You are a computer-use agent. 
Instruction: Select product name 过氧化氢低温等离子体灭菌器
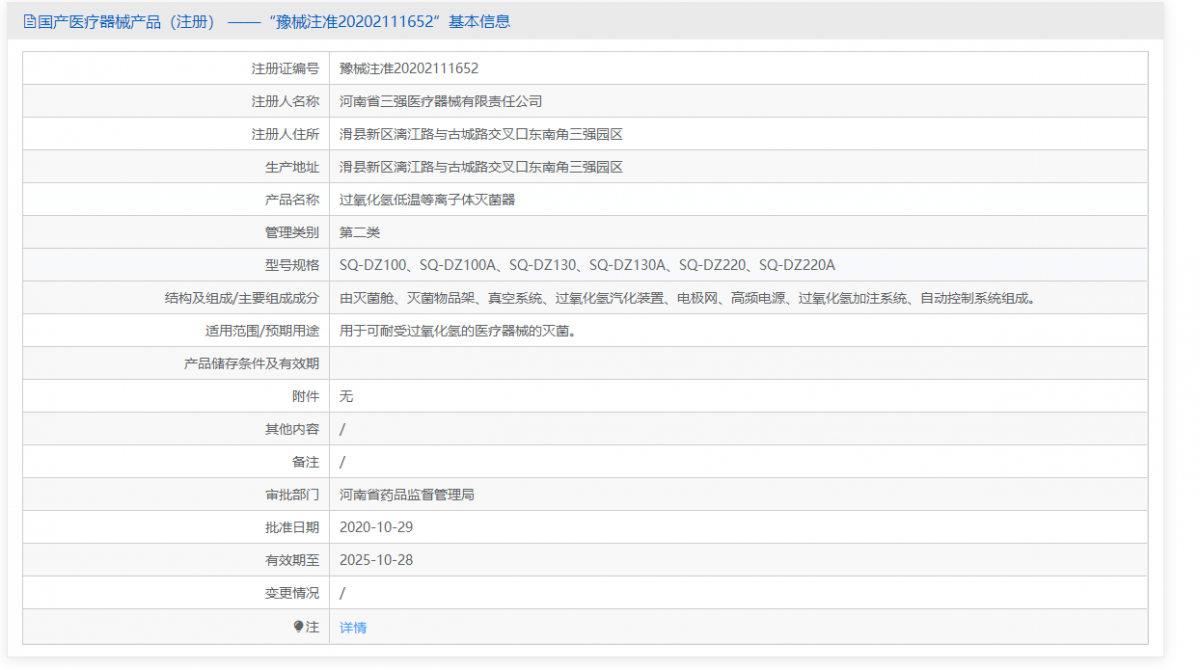pos(427,200)
